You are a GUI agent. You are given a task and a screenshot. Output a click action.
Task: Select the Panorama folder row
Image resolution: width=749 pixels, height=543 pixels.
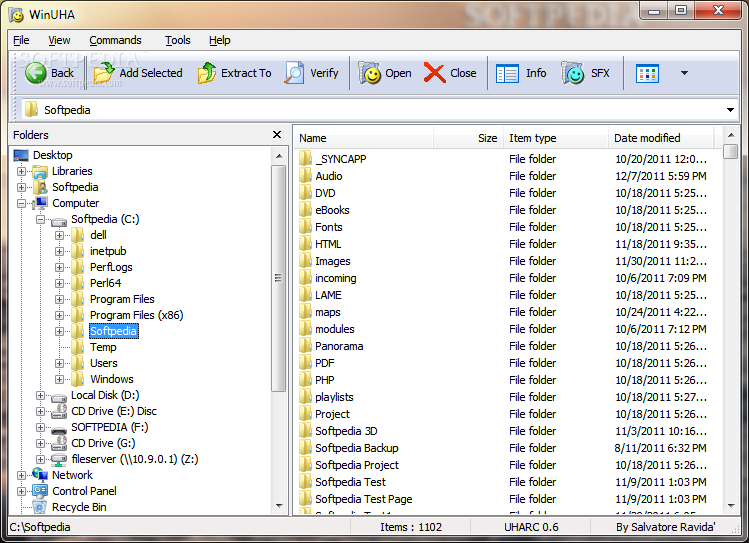click(x=506, y=346)
